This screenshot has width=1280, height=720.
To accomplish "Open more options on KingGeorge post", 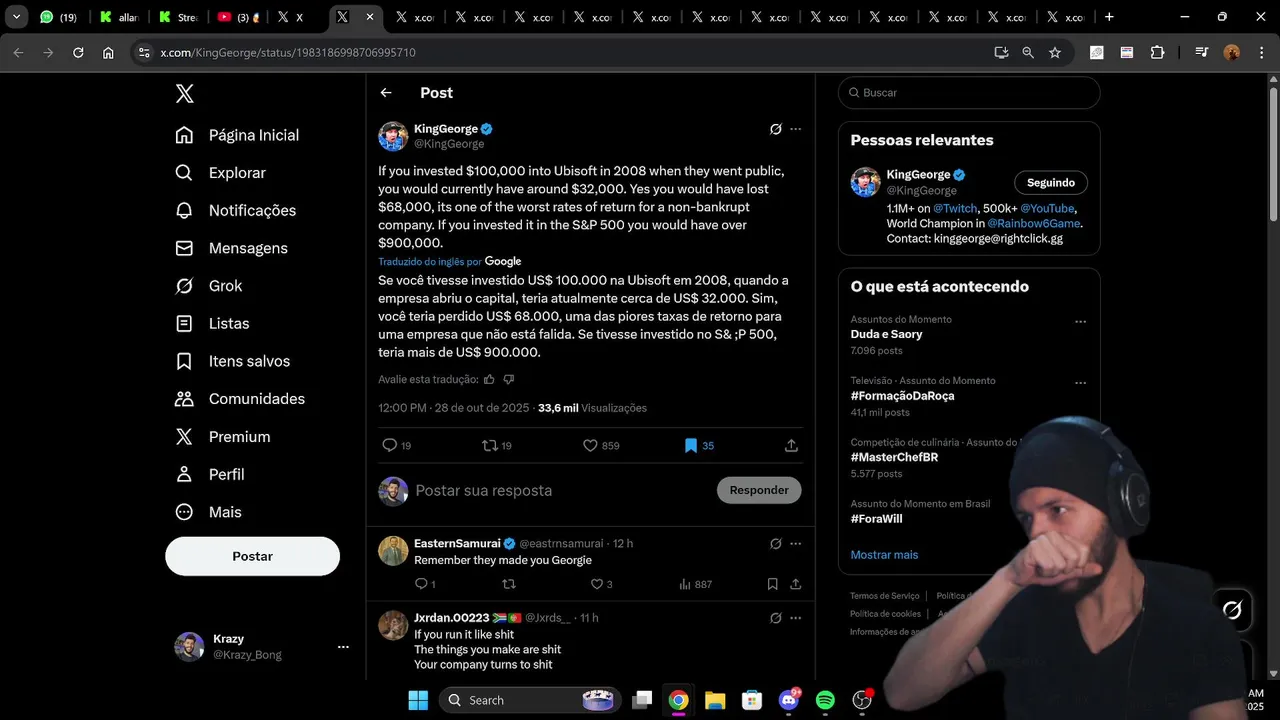I will tap(796, 129).
